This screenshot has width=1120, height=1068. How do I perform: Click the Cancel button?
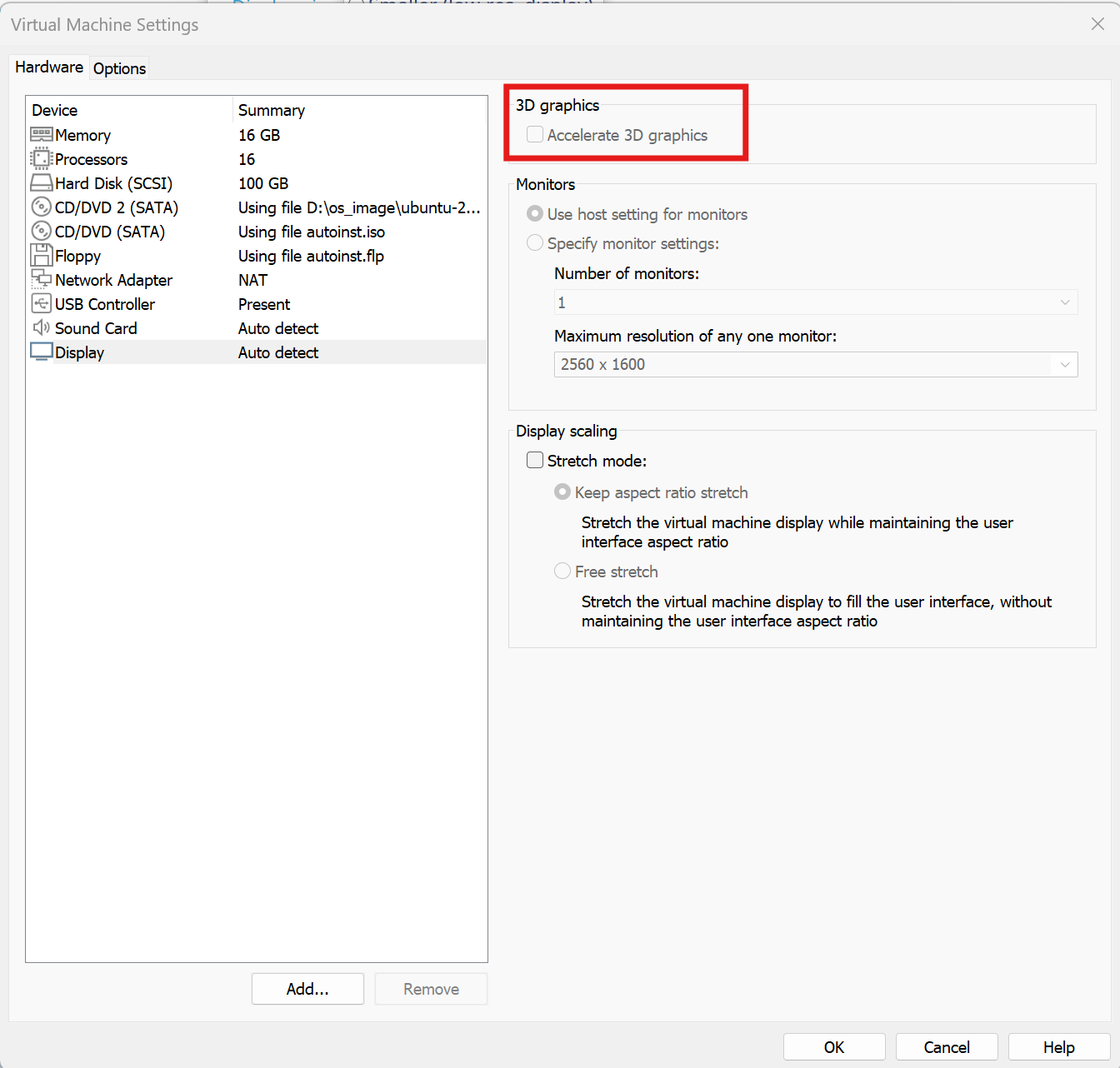click(x=947, y=1047)
